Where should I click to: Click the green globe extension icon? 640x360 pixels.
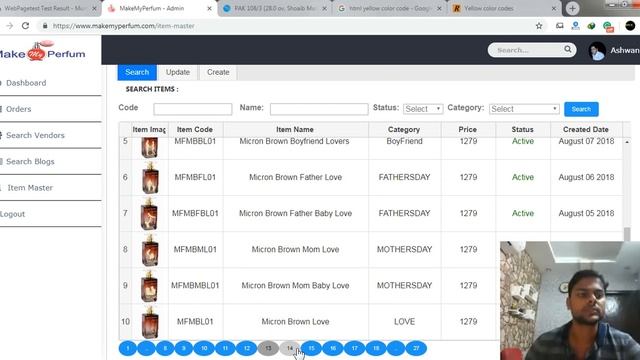click(x=591, y=26)
